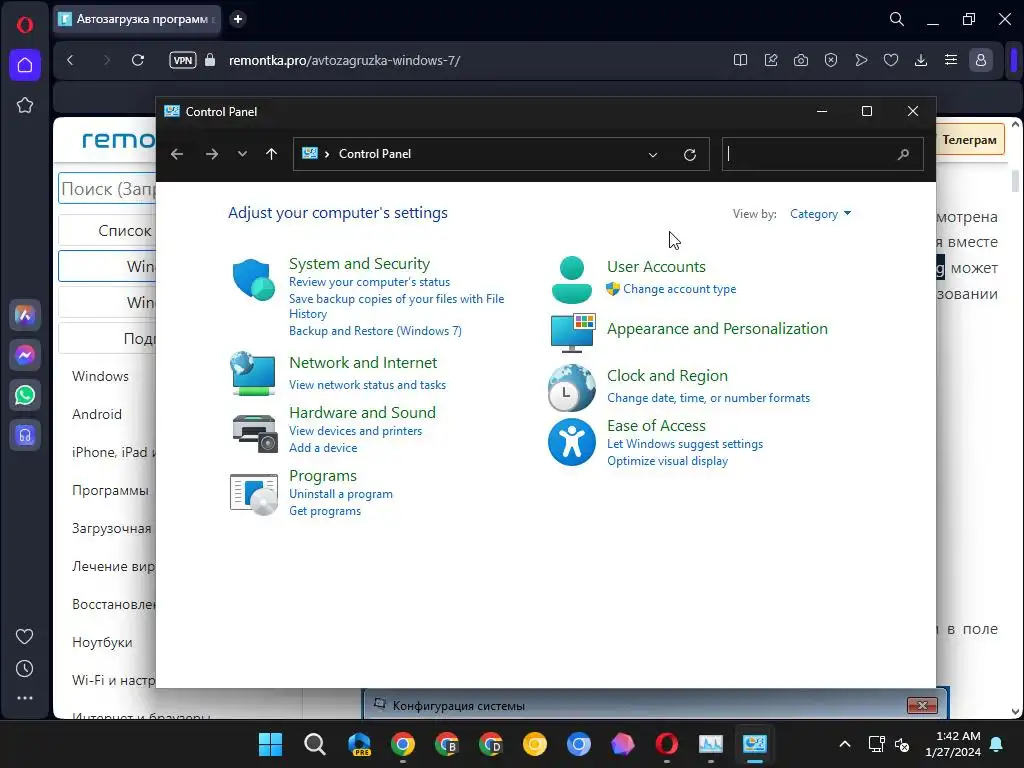Click Optimize visual display link
This screenshot has width=1024, height=768.
point(667,461)
